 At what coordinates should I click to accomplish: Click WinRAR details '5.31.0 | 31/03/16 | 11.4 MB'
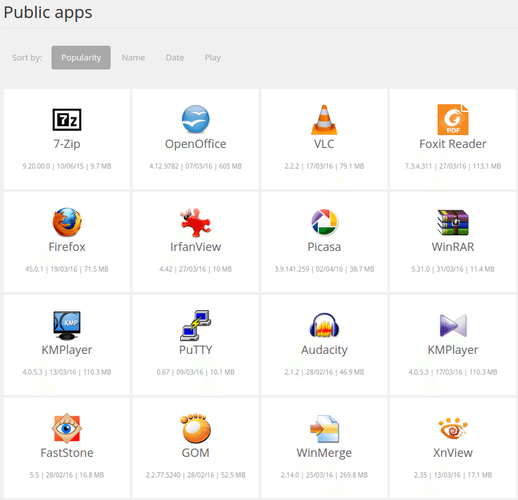click(453, 269)
